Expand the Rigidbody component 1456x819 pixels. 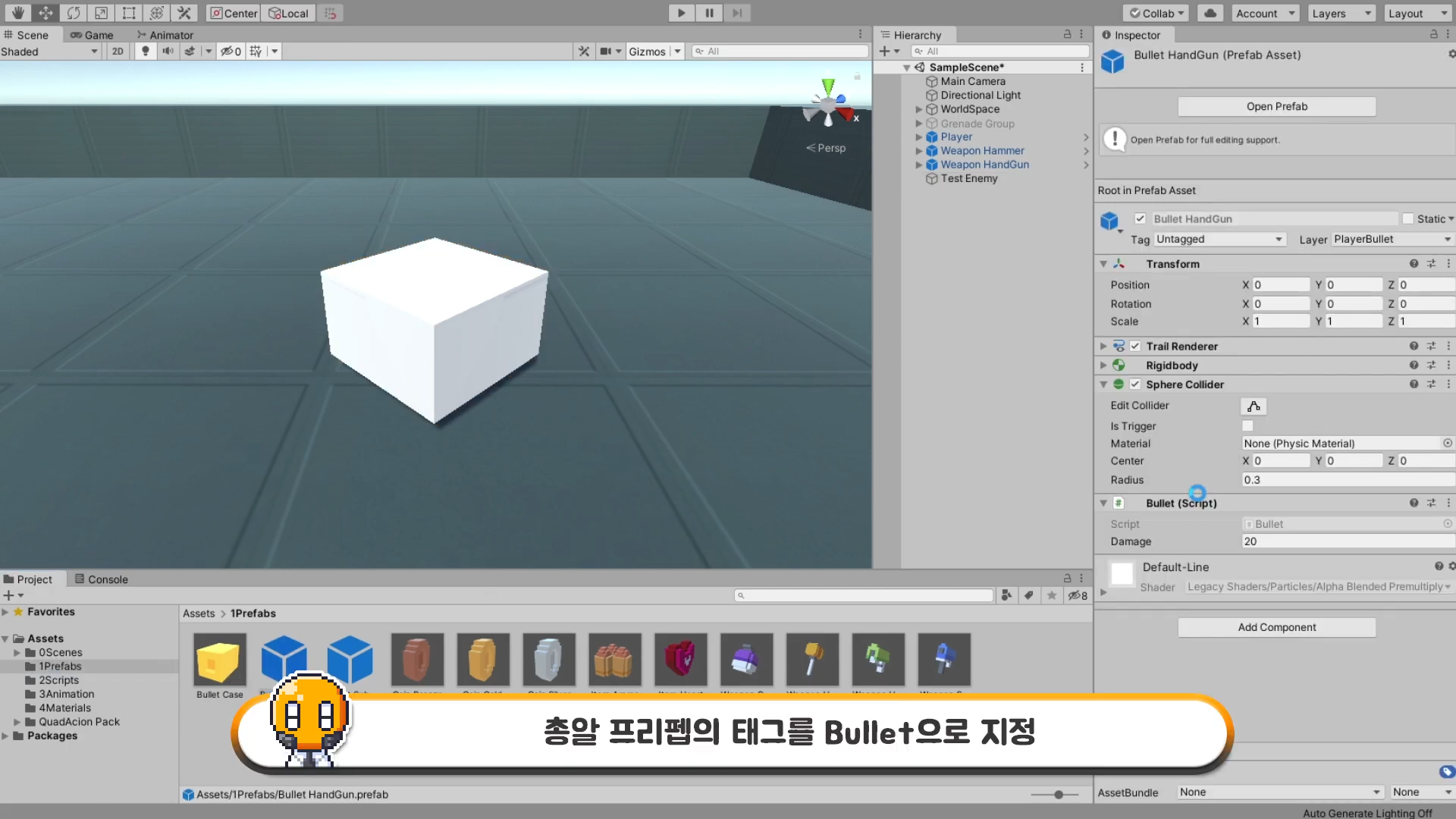[x=1103, y=366]
